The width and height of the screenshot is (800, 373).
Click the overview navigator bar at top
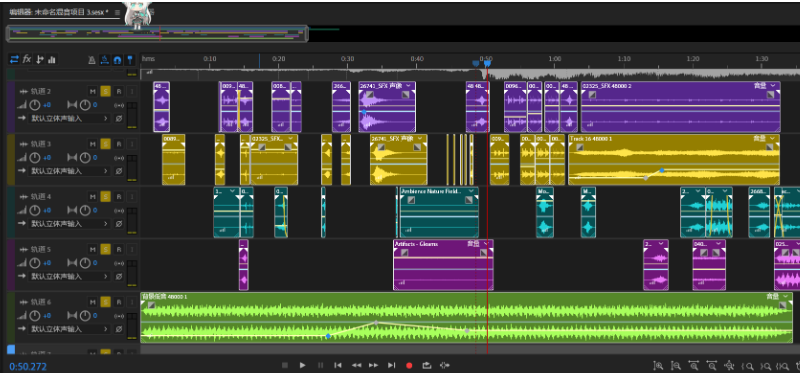coord(157,34)
